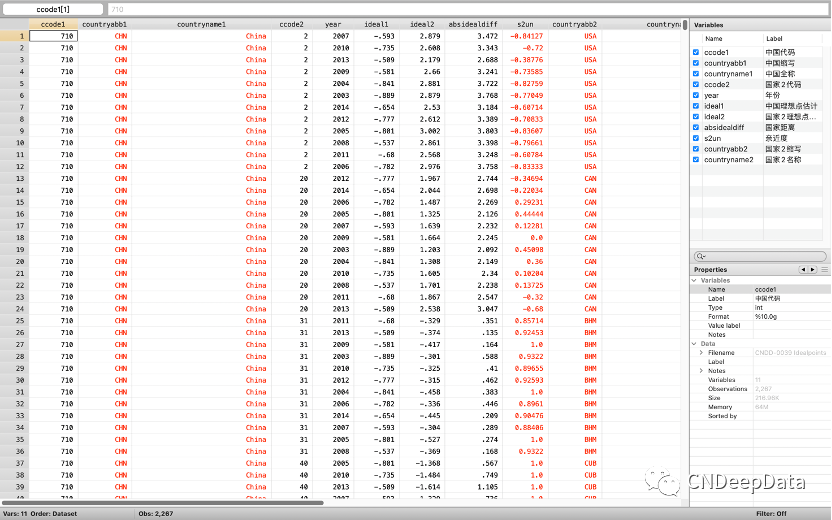Select row number 13
Screen dimensions: 832x520
pos(14,178)
